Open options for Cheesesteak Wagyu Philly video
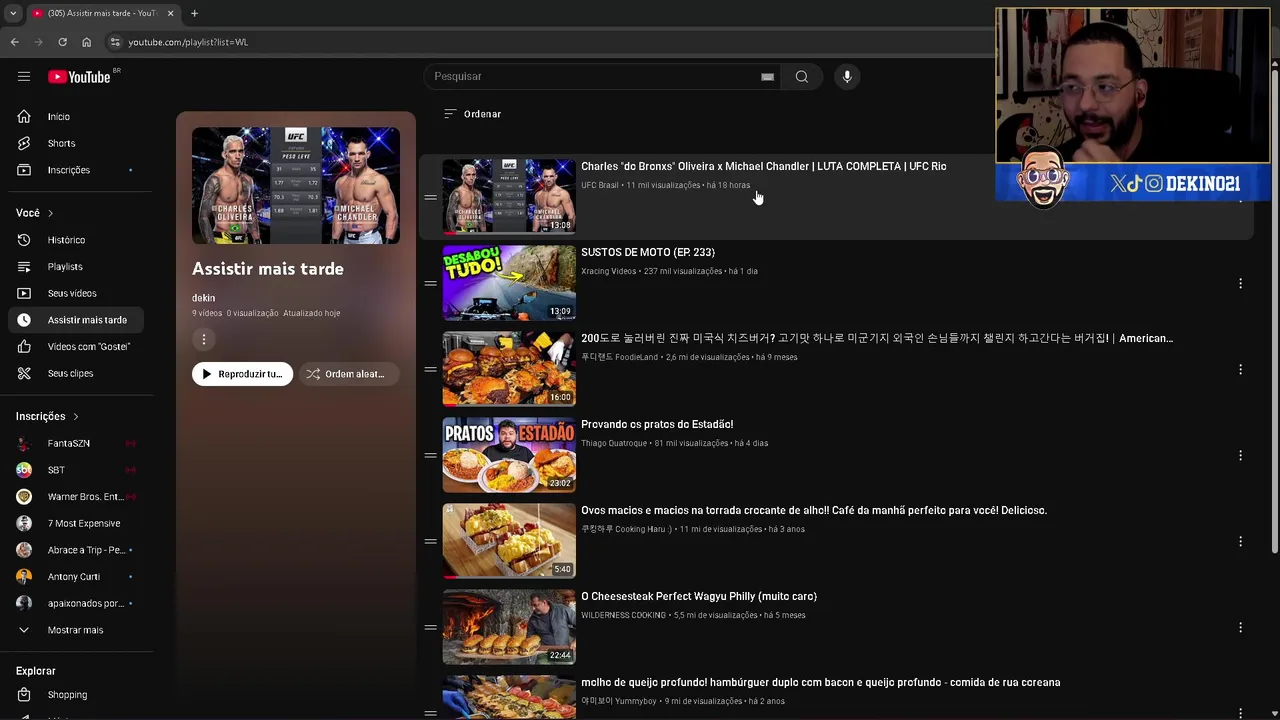Viewport: 1280px width, 720px height. point(1240,628)
